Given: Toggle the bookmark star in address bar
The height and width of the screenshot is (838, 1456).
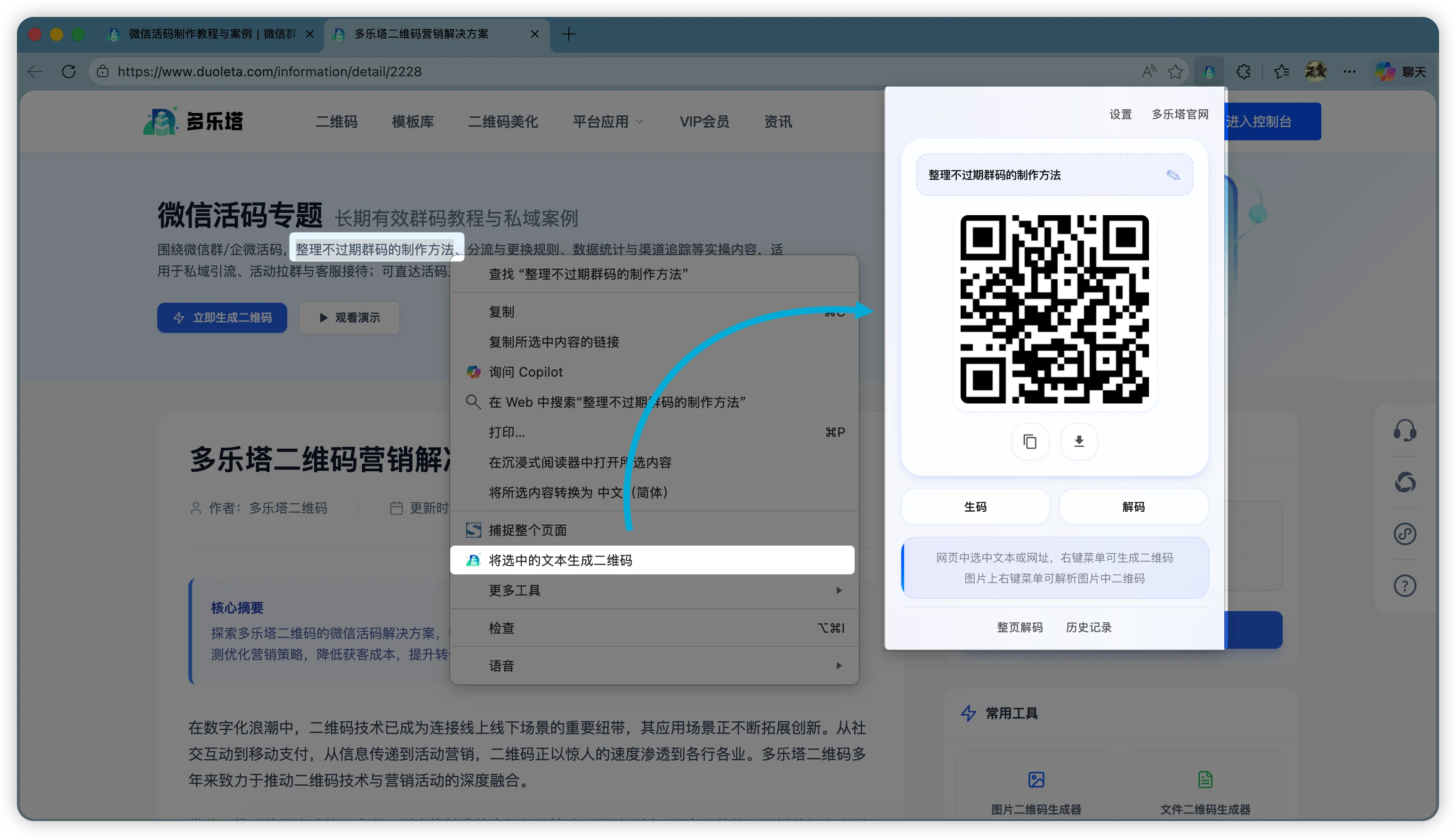Looking at the screenshot, I should [x=1174, y=71].
